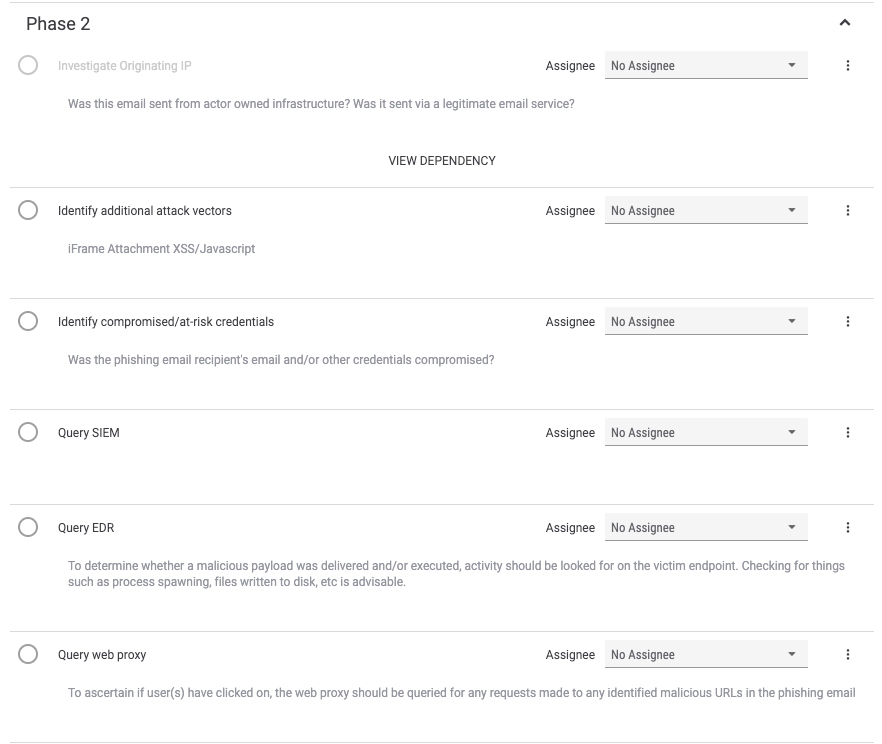Open options menu for Investigate Originating IP
Screen dimensions: 882x744
[x=848, y=66]
